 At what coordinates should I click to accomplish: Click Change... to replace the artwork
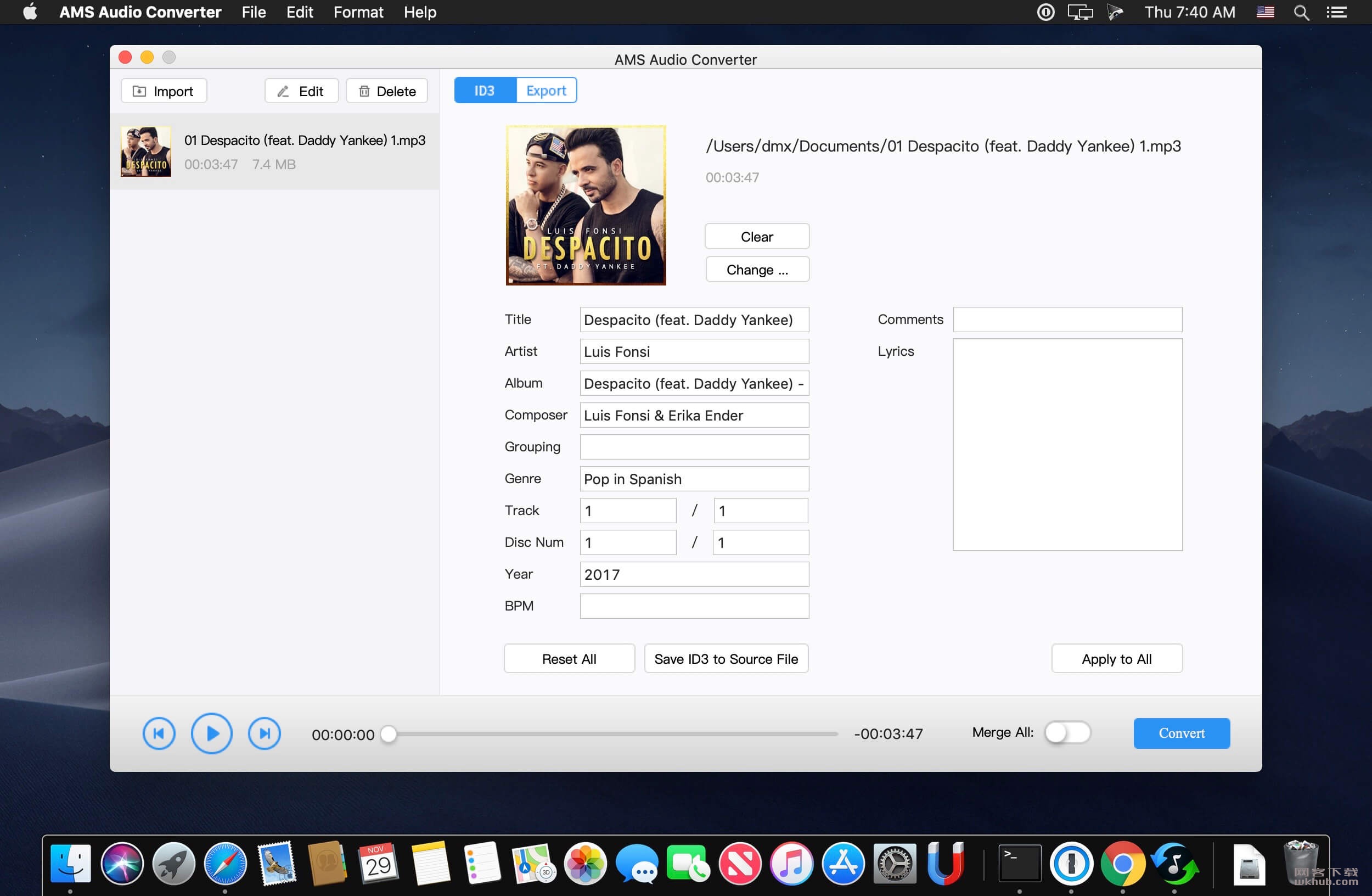(757, 269)
